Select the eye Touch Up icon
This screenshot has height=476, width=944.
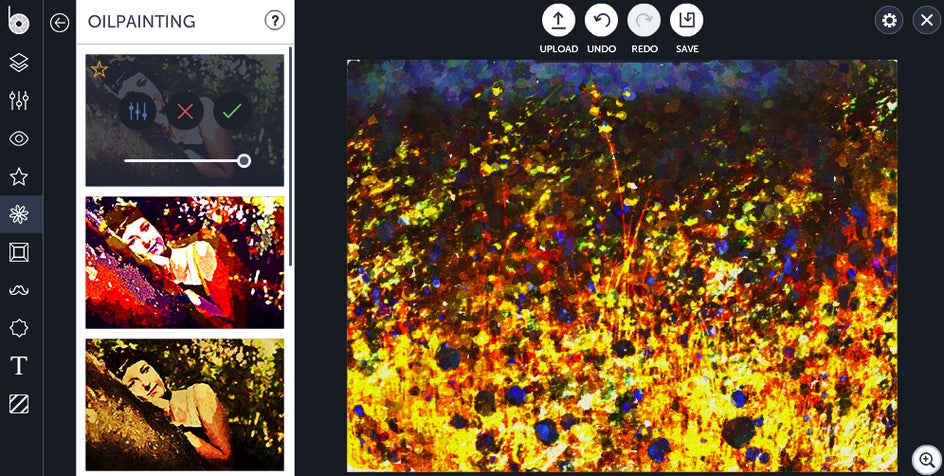(19, 138)
